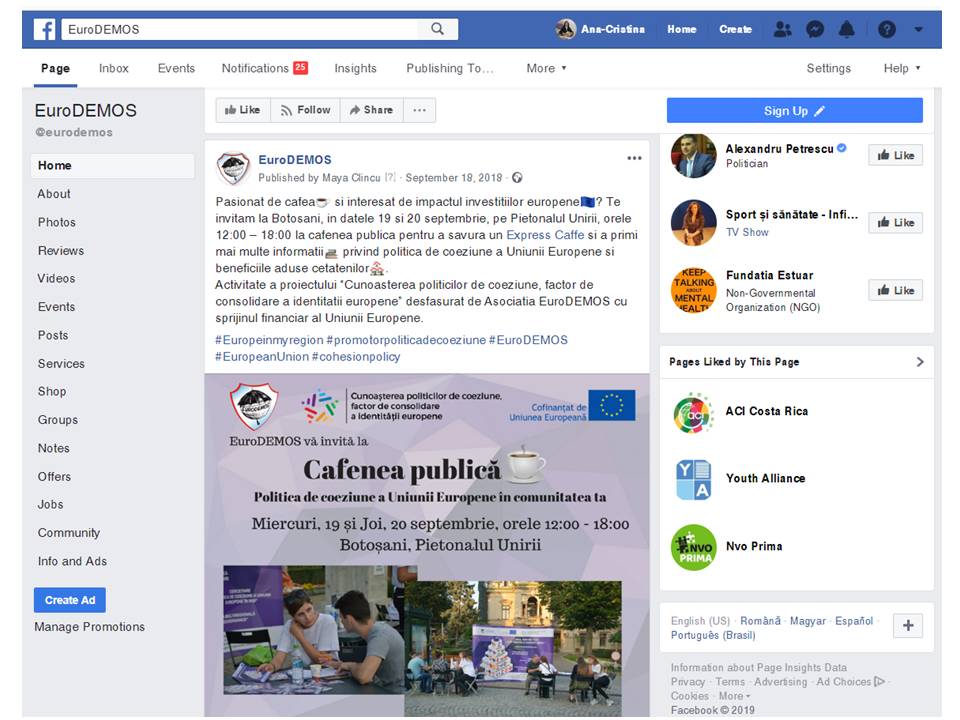The width and height of the screenshot is (960, 720).
Task: Like Sport și sănătate page
Action: point(896,223)
